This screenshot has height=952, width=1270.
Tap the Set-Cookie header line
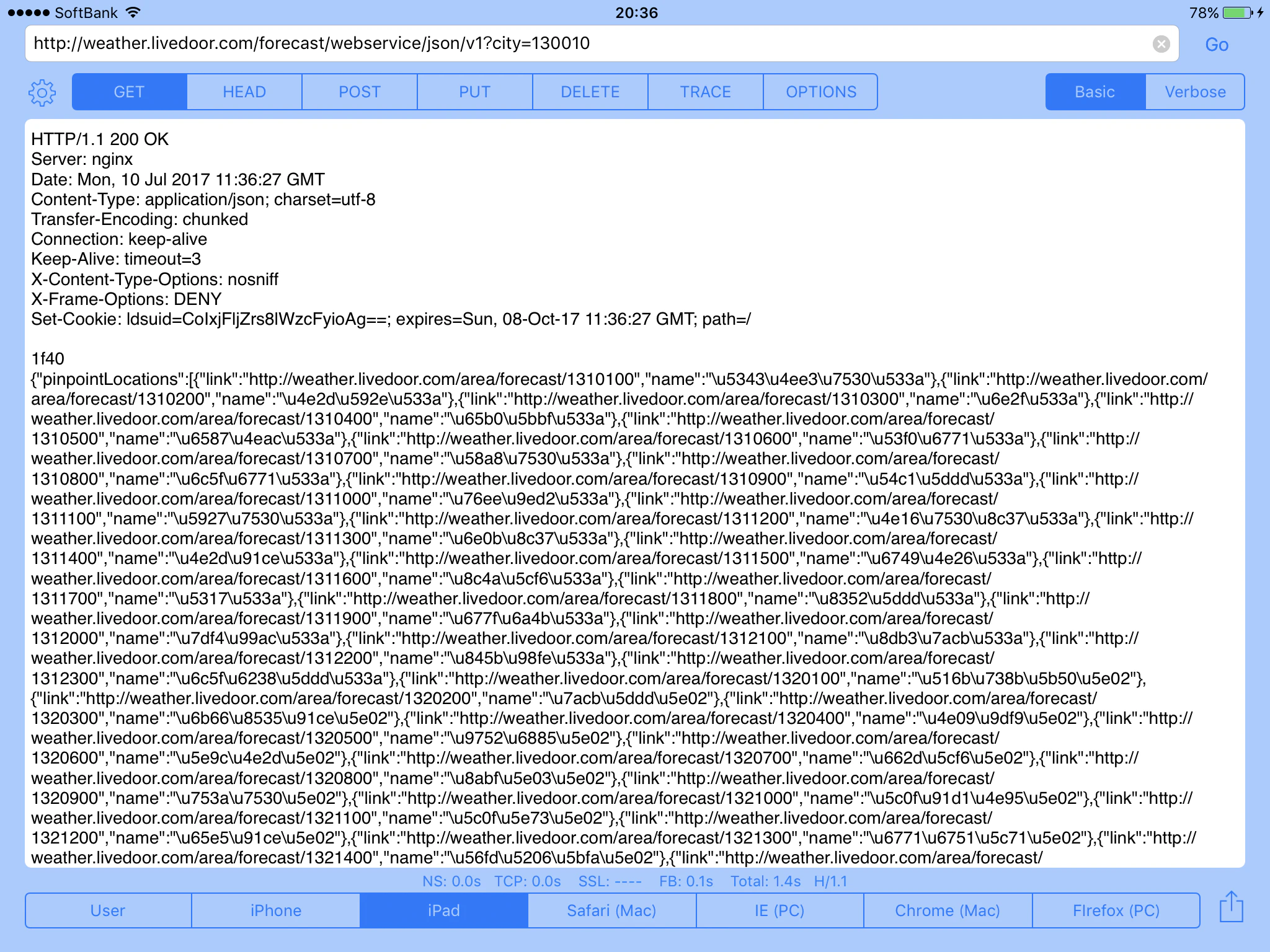point(391,319)
